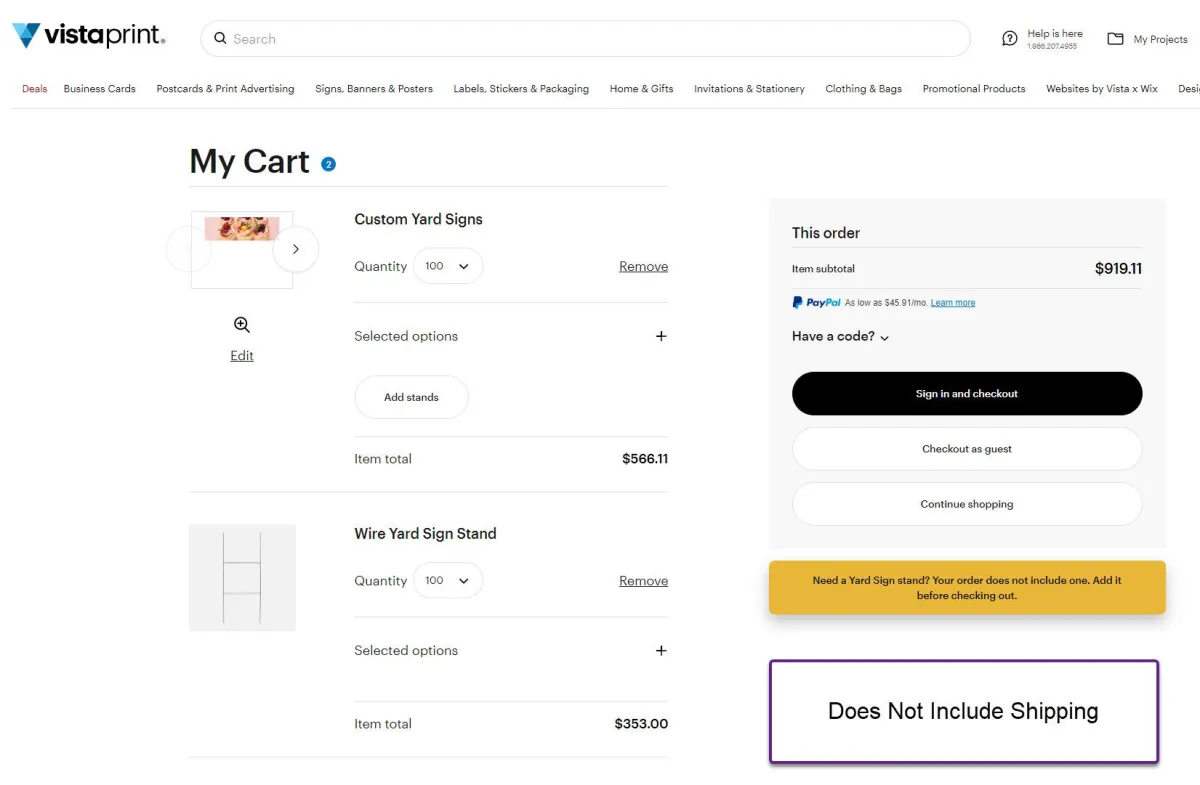This screenshot has width=1200, height=785.
Task: Open Signs, Banners & Posters menu
Action: [x=373, y=89]
